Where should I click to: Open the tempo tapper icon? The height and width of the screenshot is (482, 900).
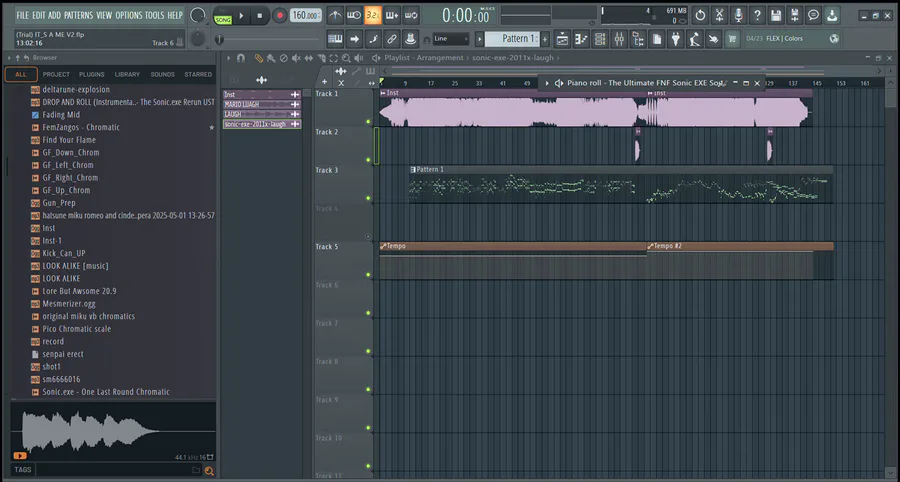coord(695,39)
